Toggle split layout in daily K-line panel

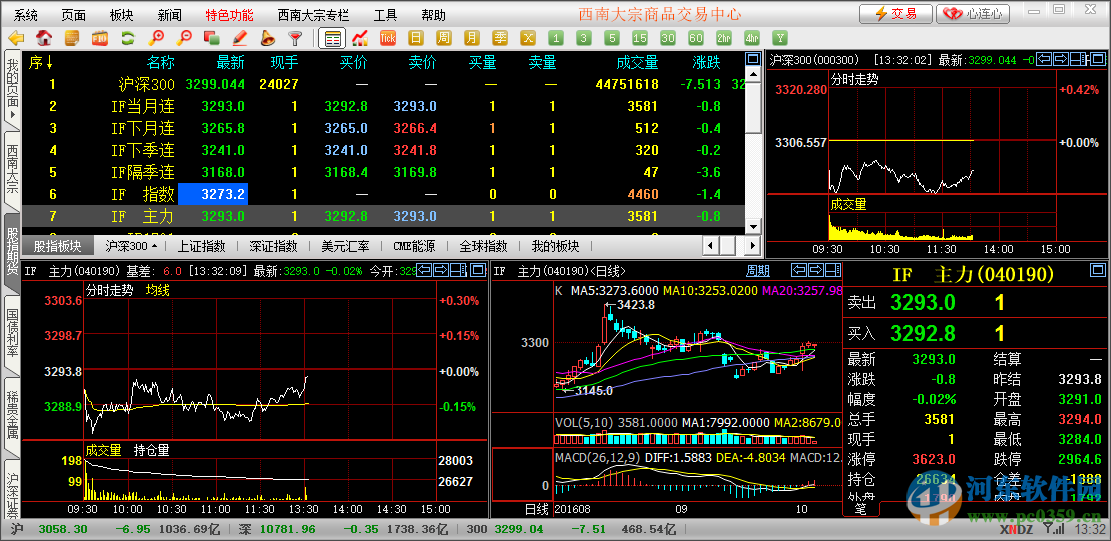click(x=832, y=269)
